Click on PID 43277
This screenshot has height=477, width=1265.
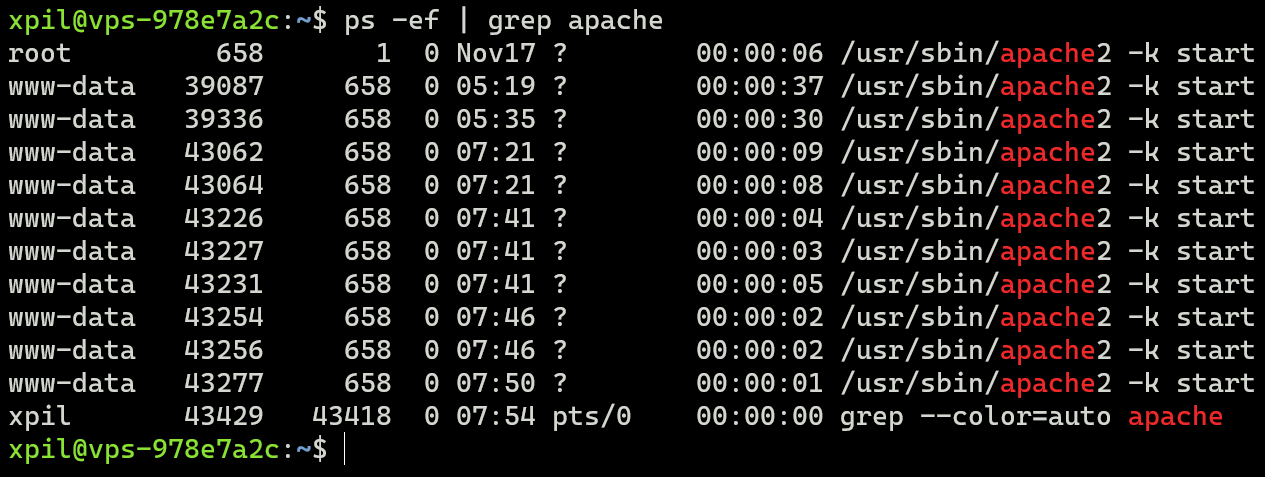tap(223, 383)
